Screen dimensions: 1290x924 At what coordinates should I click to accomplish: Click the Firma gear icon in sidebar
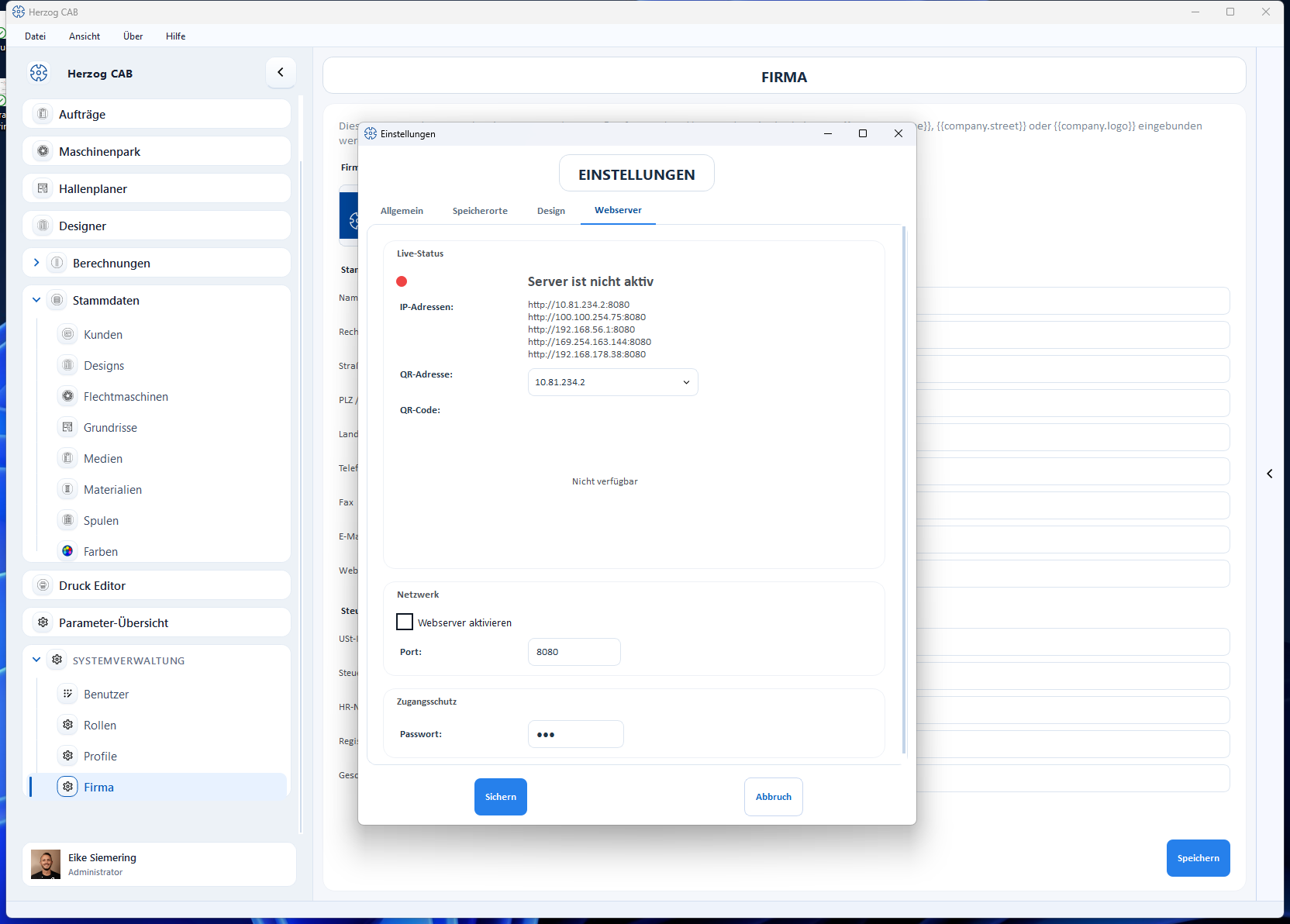[x=68, y=787]
